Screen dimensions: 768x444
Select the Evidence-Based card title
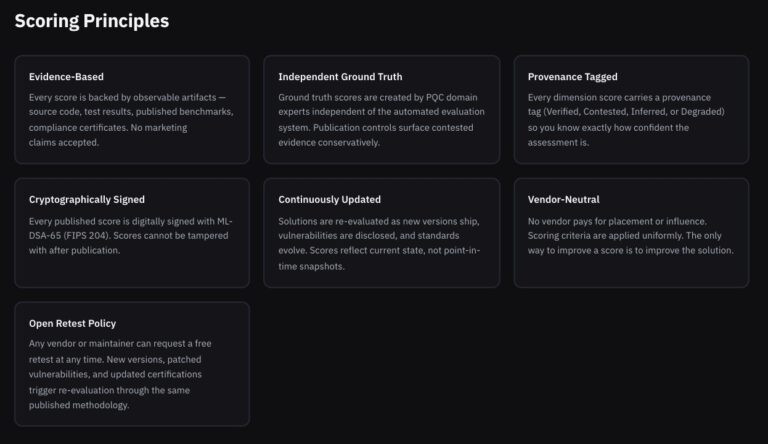66,76
